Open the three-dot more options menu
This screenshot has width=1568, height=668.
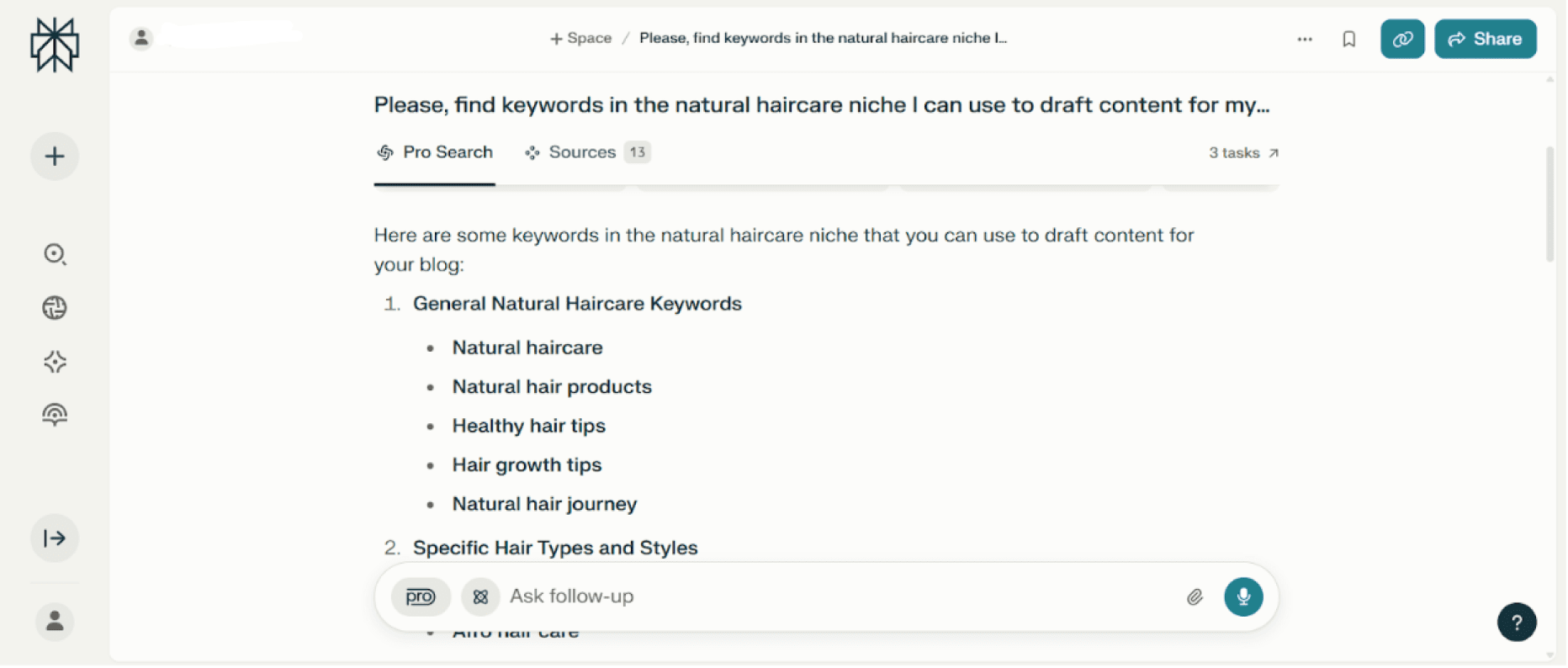pos(1305,39)
